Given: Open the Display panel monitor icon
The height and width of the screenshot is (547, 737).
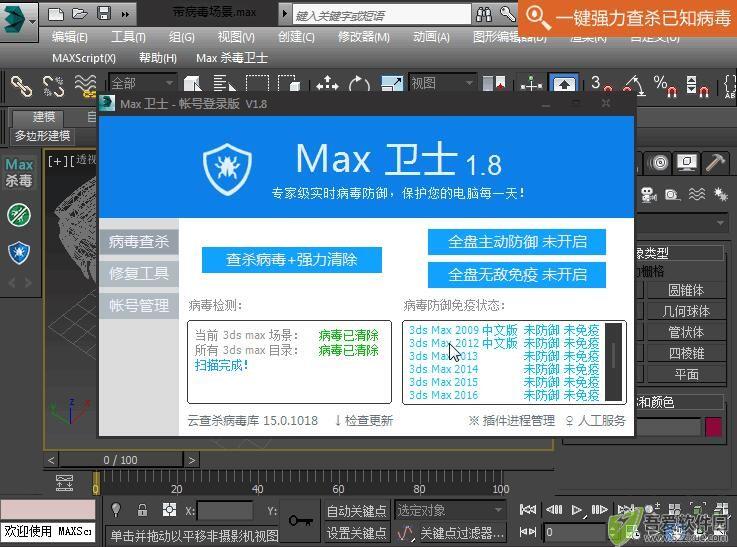Looking at the screenshot, I should pos(687,163).
